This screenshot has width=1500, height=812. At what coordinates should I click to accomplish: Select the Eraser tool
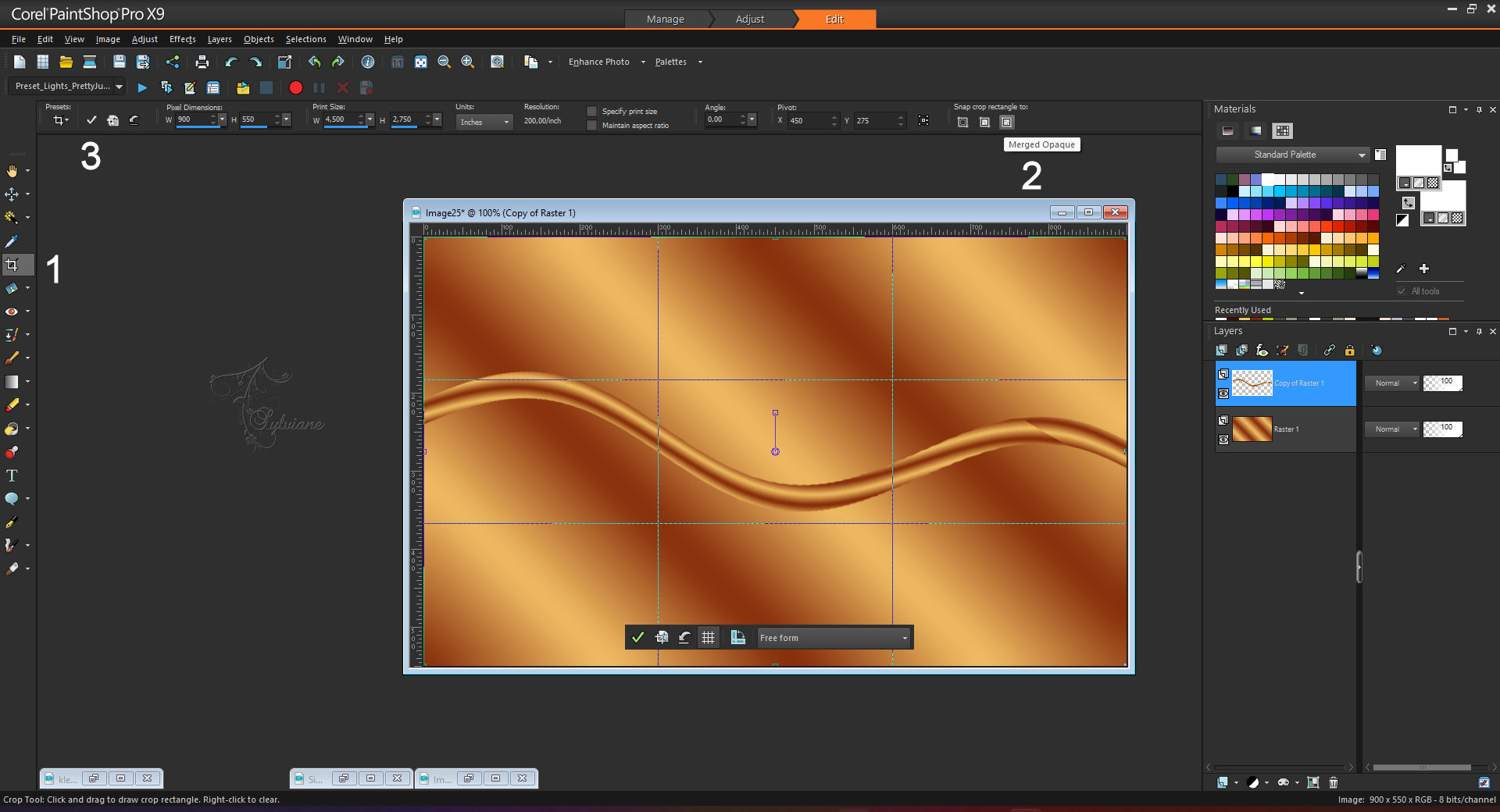(12, 405)
